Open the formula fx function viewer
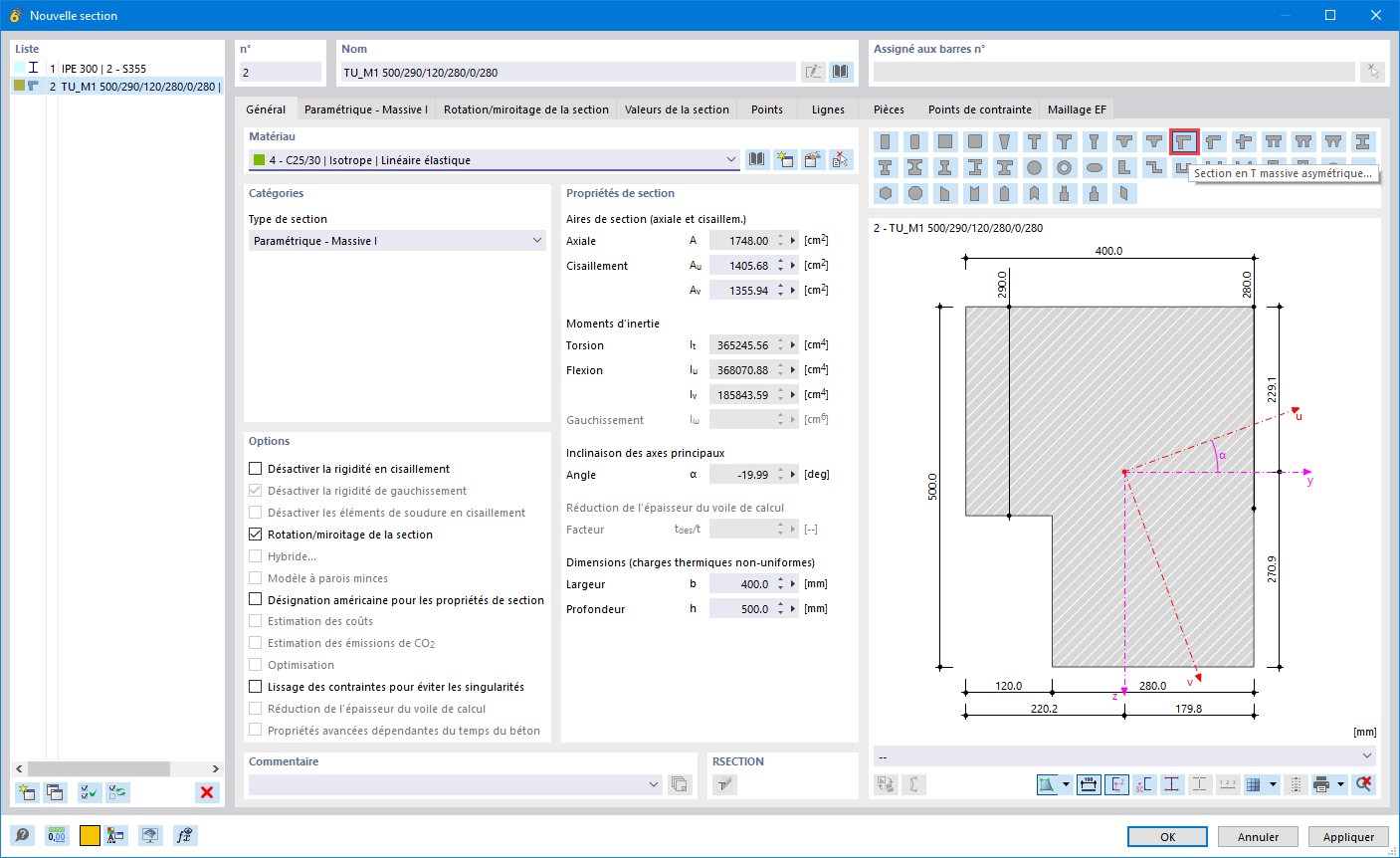1400x858 pixels. coord(184,836)
